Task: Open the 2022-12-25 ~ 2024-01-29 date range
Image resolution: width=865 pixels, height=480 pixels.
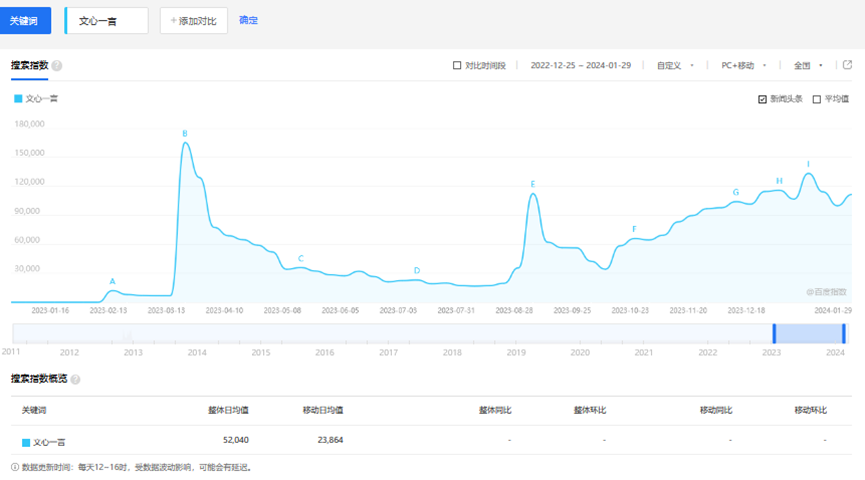Action: pos(581,66)
